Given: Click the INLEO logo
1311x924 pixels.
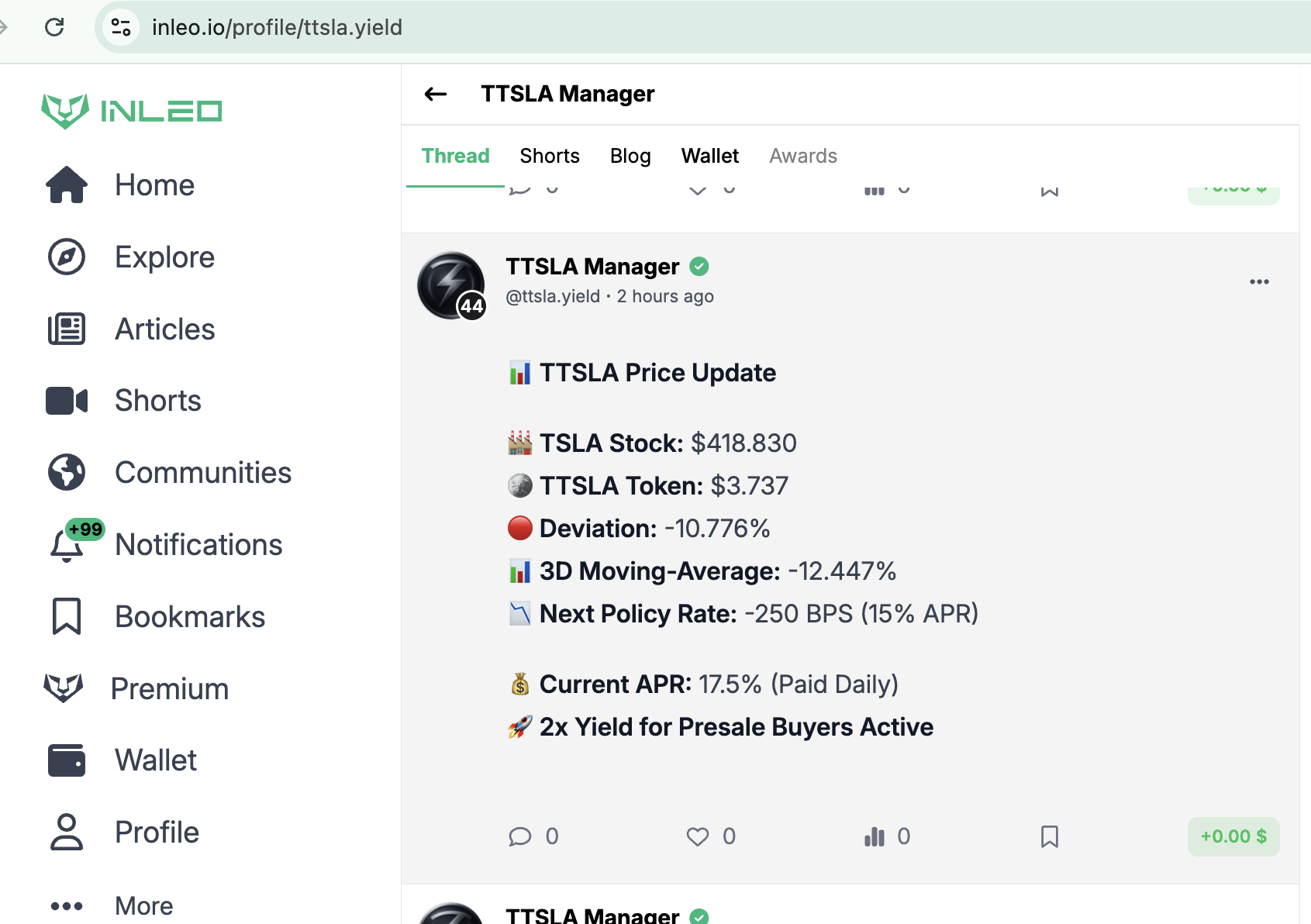Looking at the screenshot, I should coord(132,111).
